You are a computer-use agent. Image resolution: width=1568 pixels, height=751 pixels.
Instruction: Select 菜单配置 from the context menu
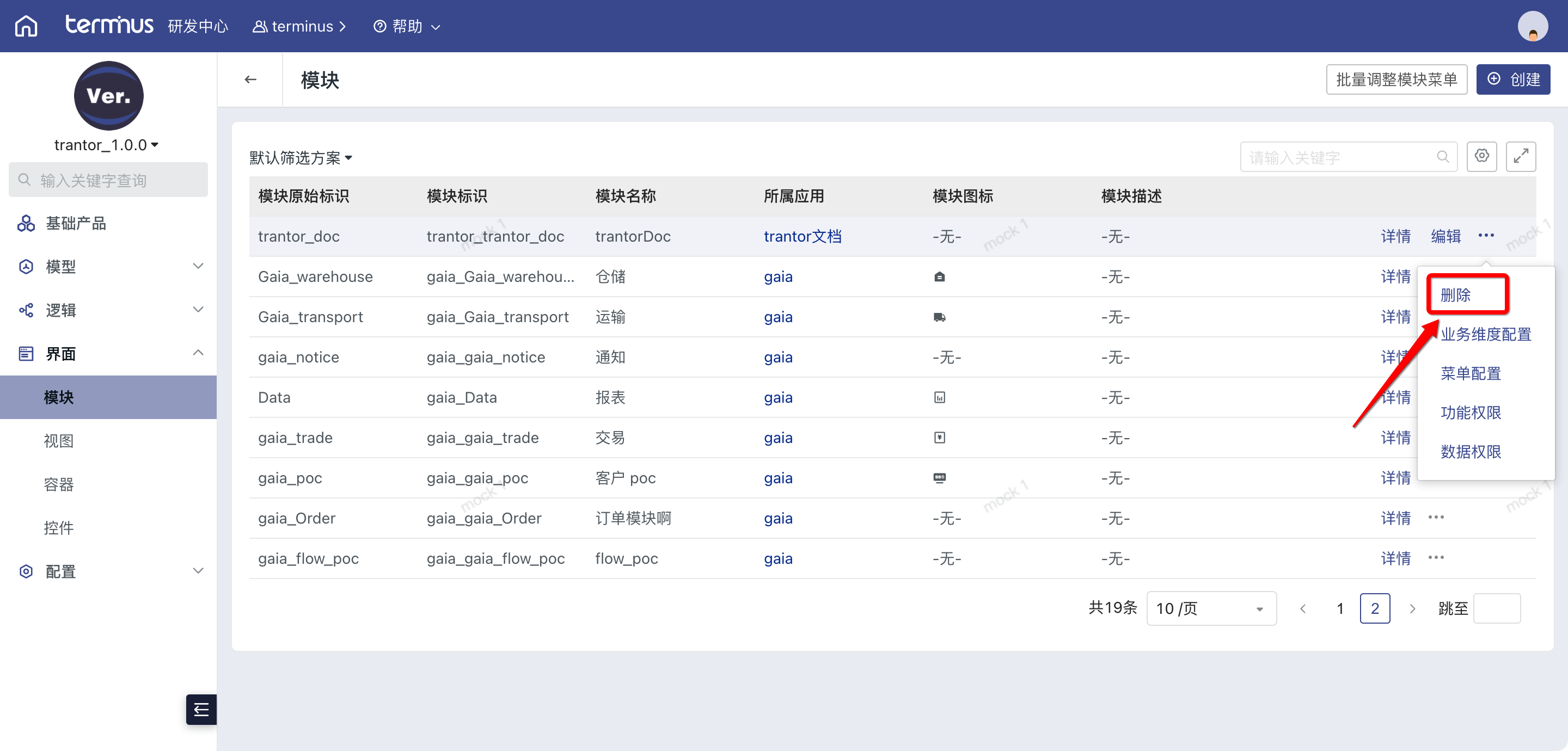pyautogui.click(x=1470, y=373)
